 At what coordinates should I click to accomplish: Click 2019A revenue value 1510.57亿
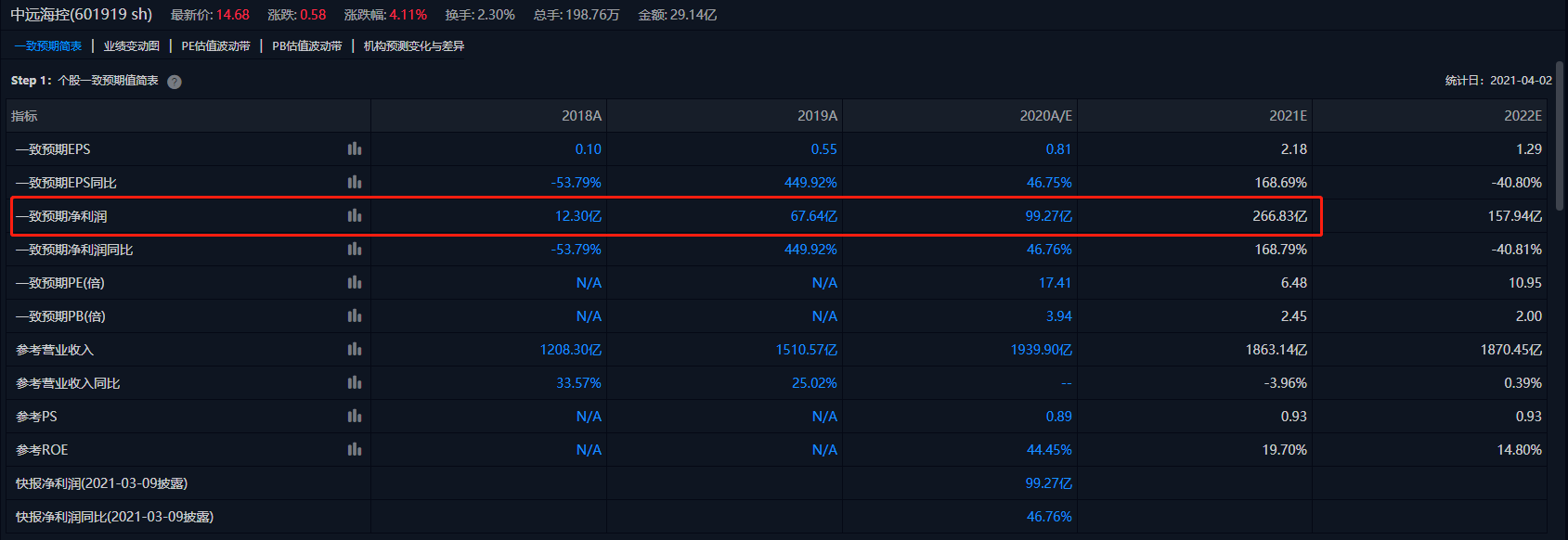806,350
